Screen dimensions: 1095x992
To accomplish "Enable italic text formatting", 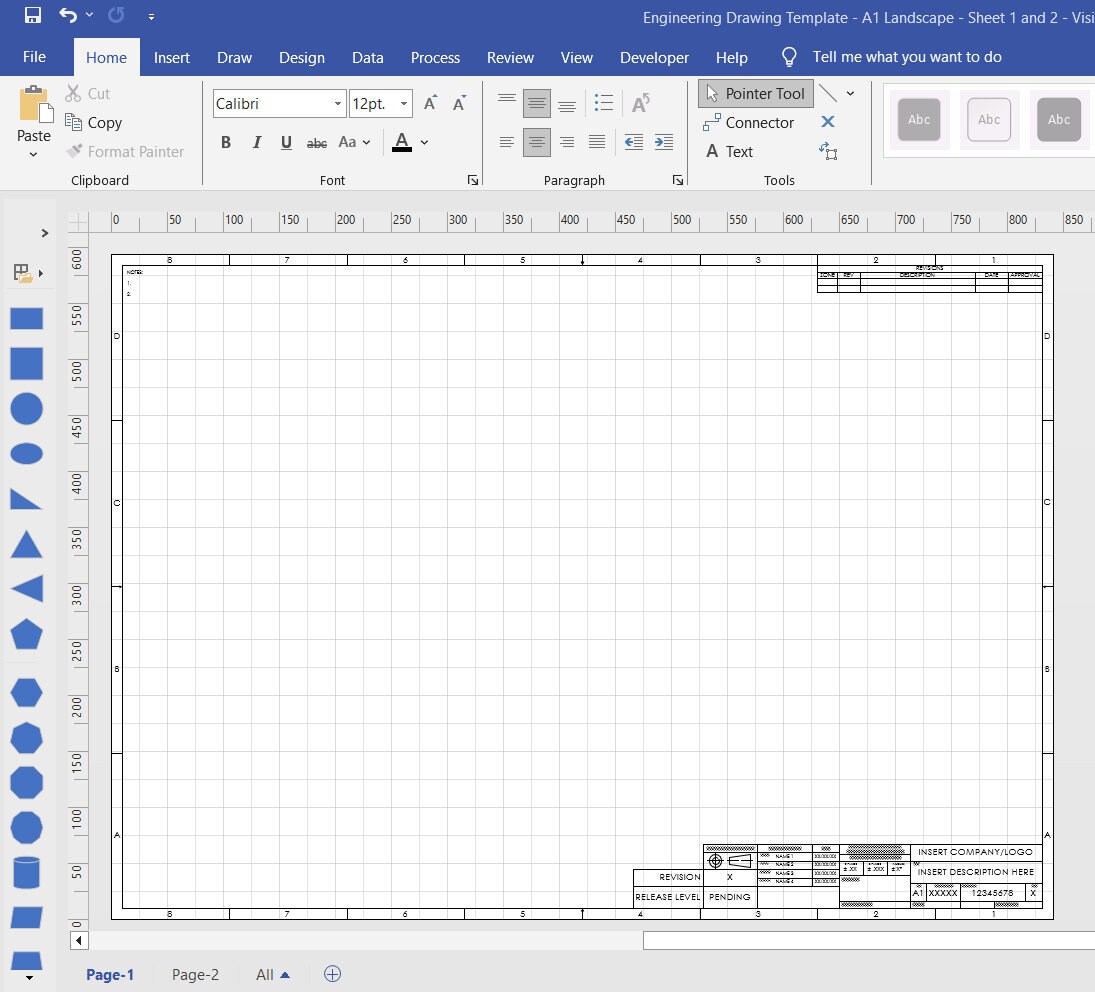I will click(x=256, y=142).
